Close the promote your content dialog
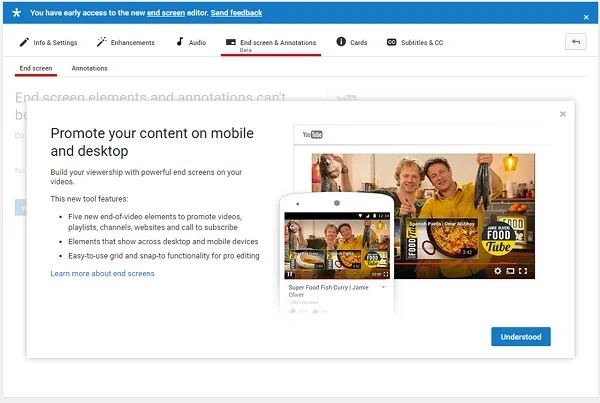The height and width of the screenshot is (403, 600). 562,114
